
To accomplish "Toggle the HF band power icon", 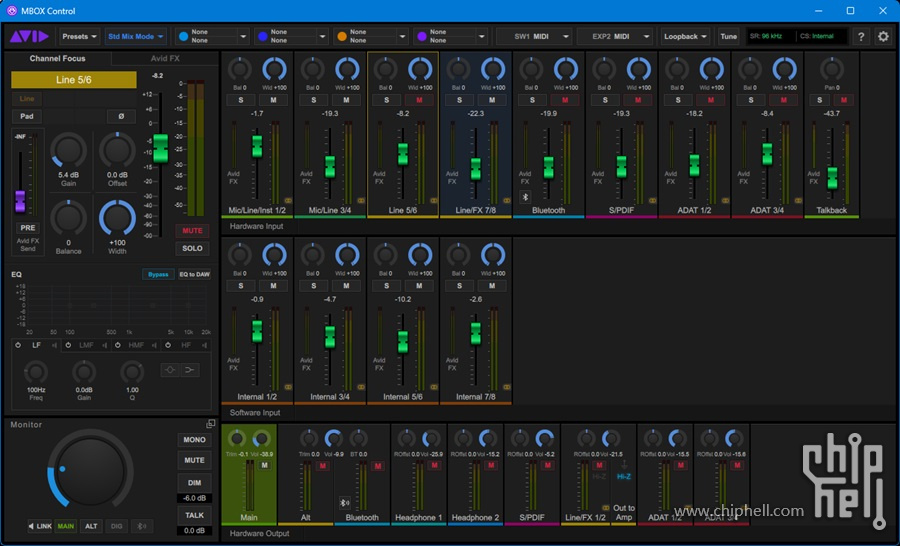I will [168, 345].
